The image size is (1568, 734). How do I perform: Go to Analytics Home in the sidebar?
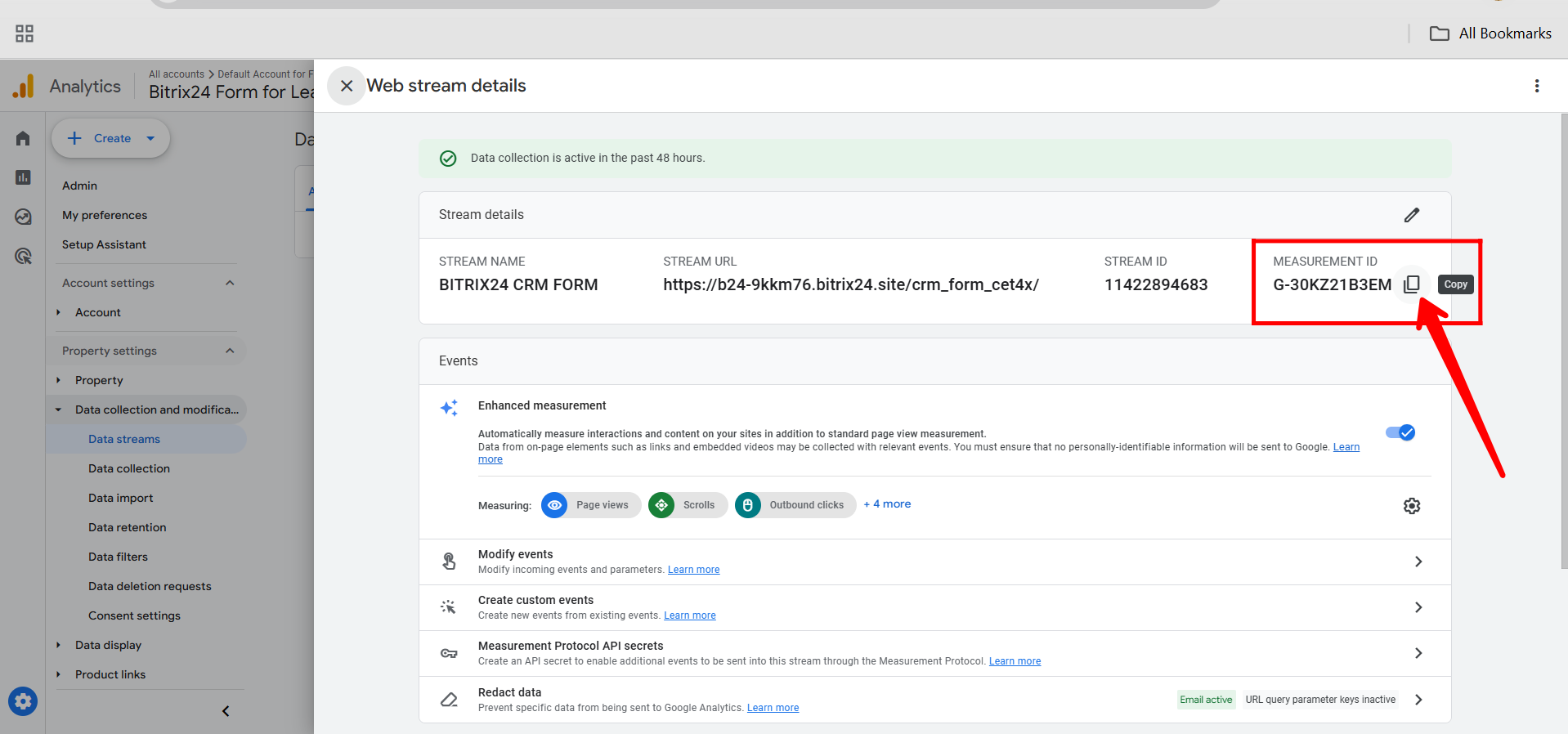click(23, 138)
